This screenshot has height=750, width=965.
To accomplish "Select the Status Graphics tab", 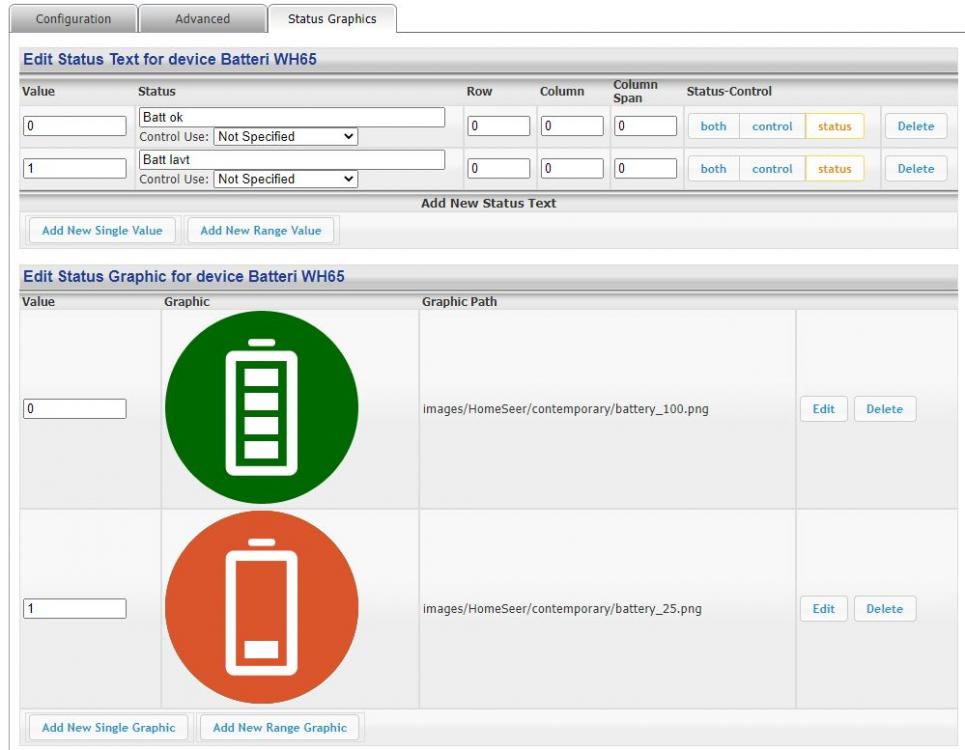I will [331, 19].
